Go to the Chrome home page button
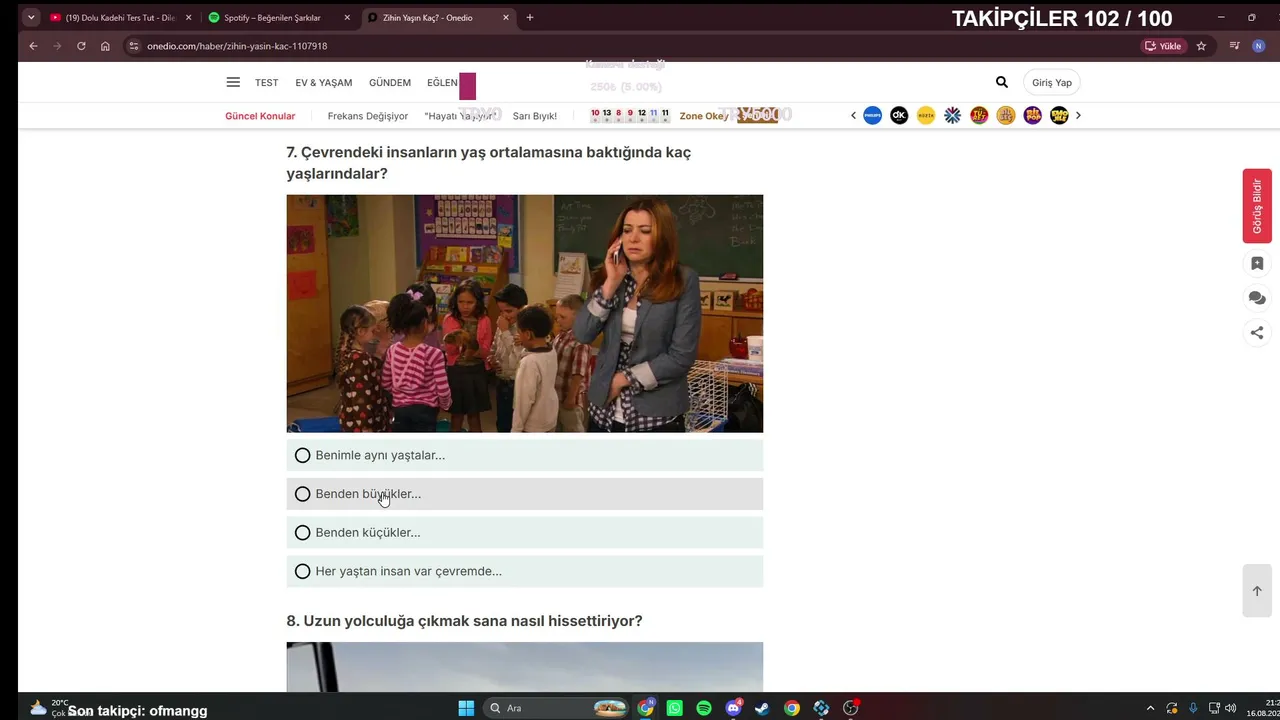This screenshot has height=720, width=1280. pos(105,46)
